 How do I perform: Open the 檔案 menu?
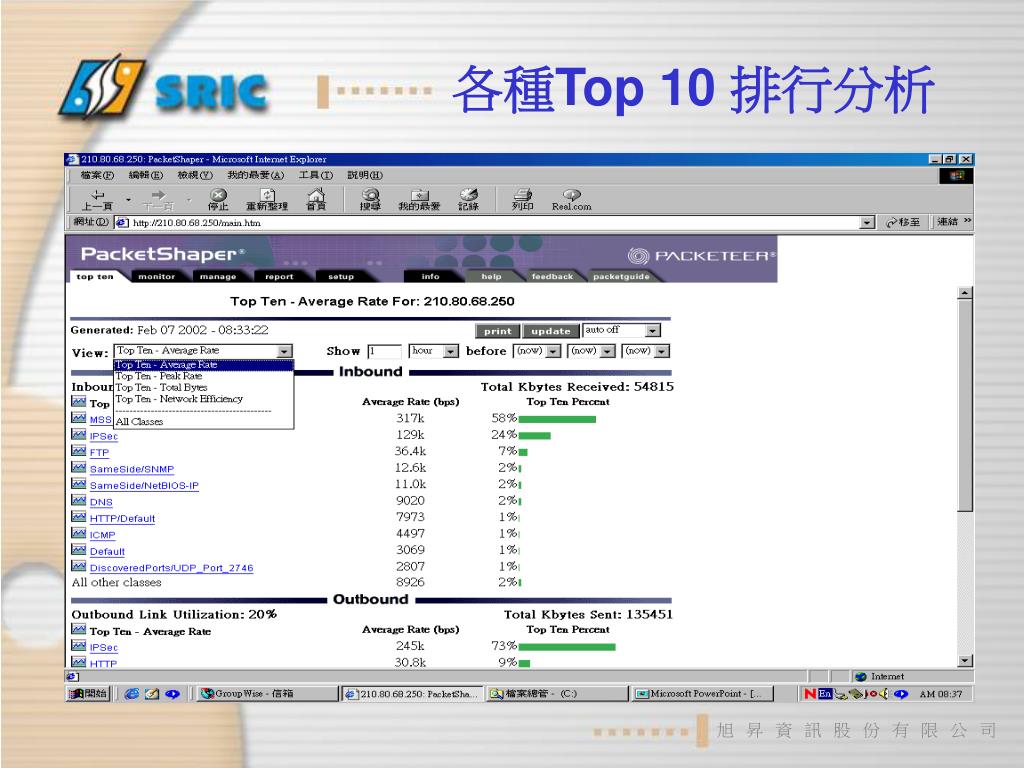(x=97, y=175)
